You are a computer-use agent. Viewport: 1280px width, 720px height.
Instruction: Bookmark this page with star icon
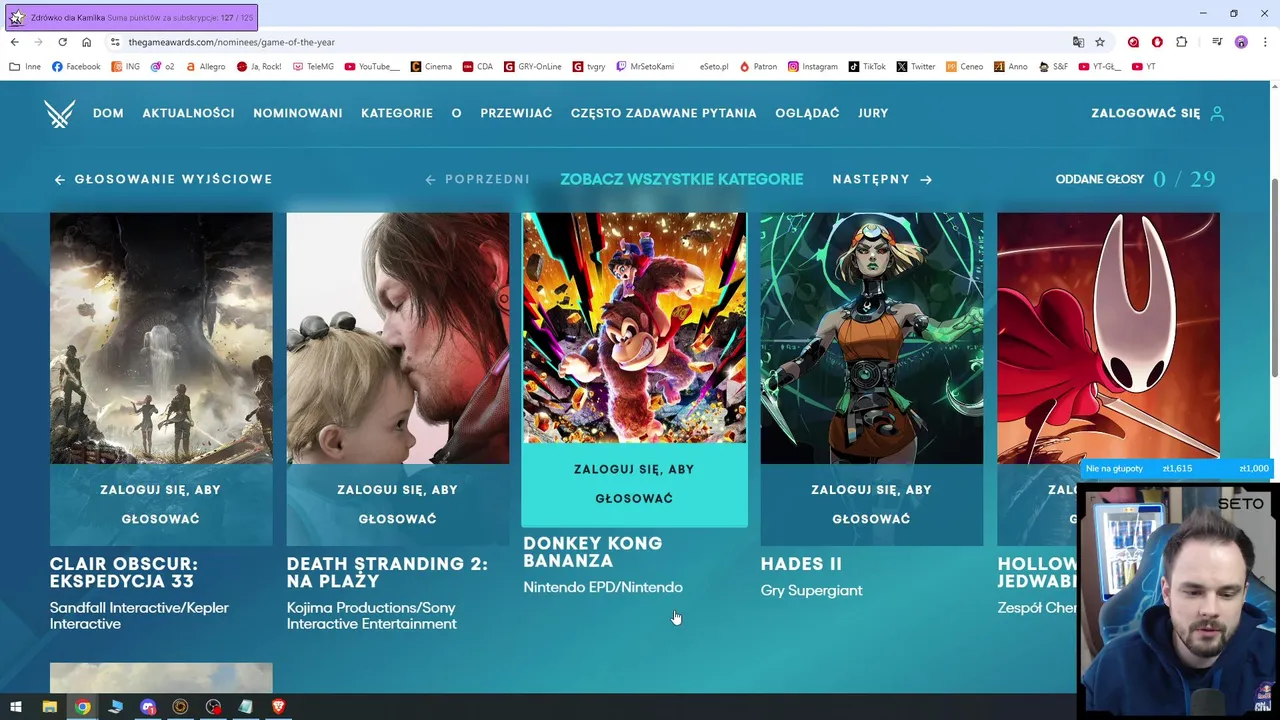point(1100,42)
